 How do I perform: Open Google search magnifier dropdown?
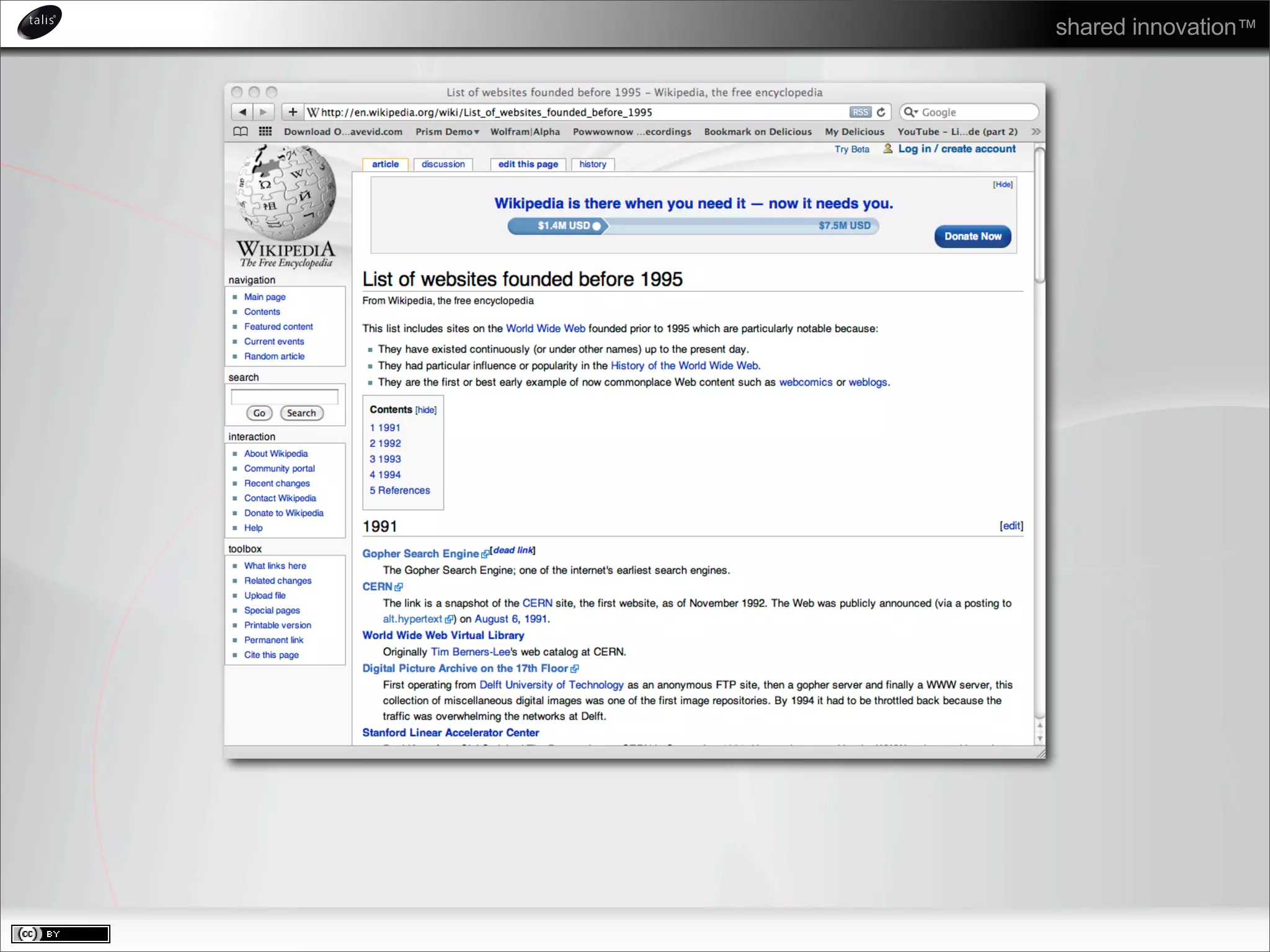click(910, 112)
